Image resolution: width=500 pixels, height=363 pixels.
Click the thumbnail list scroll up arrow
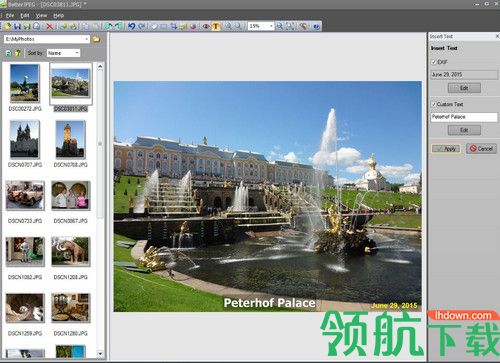(x=100, y=67)
